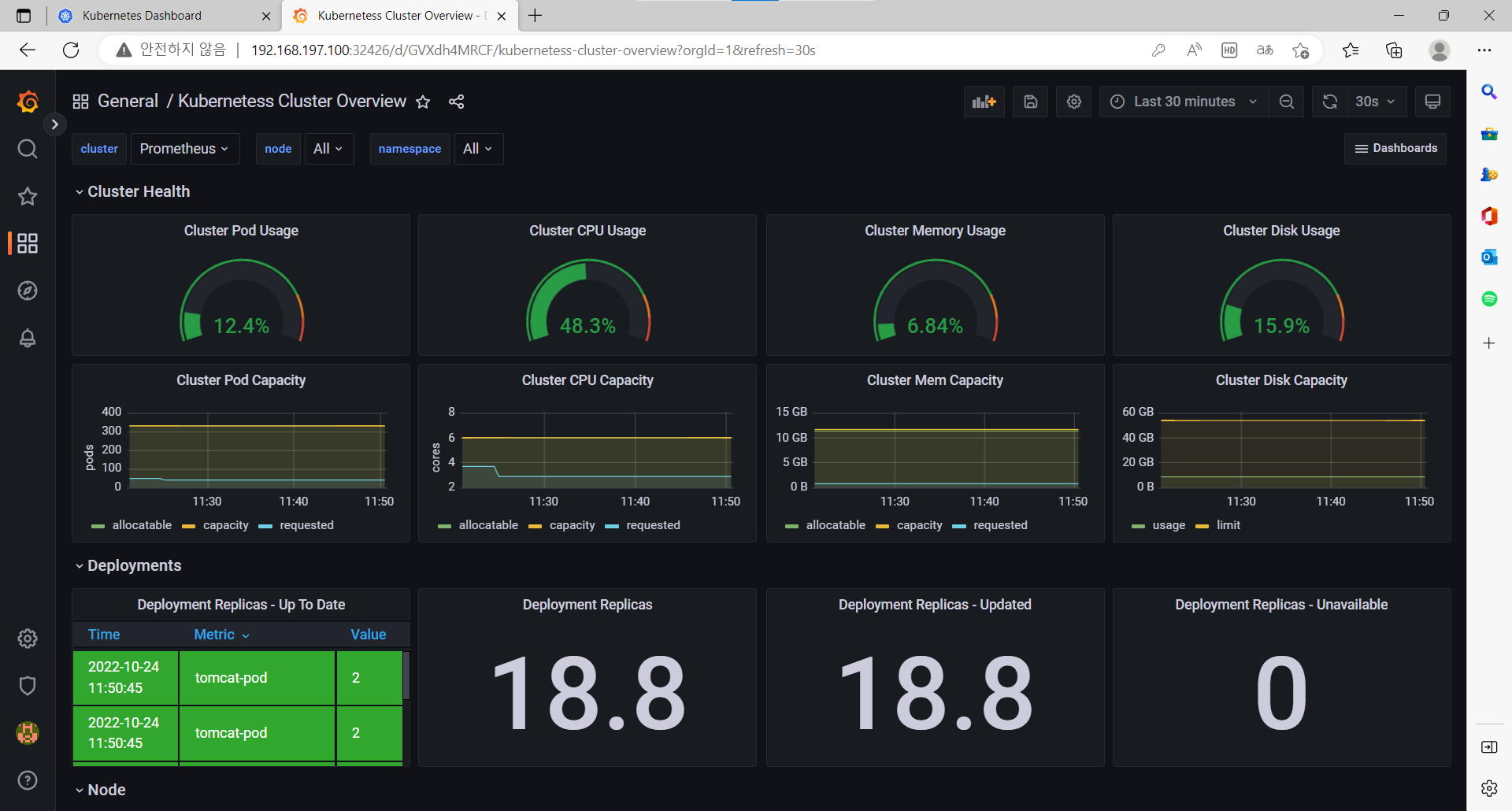Open the Outlook icon in Edge sidebar
This screenshot has height=811, width=1512.
pos(1489,257)
